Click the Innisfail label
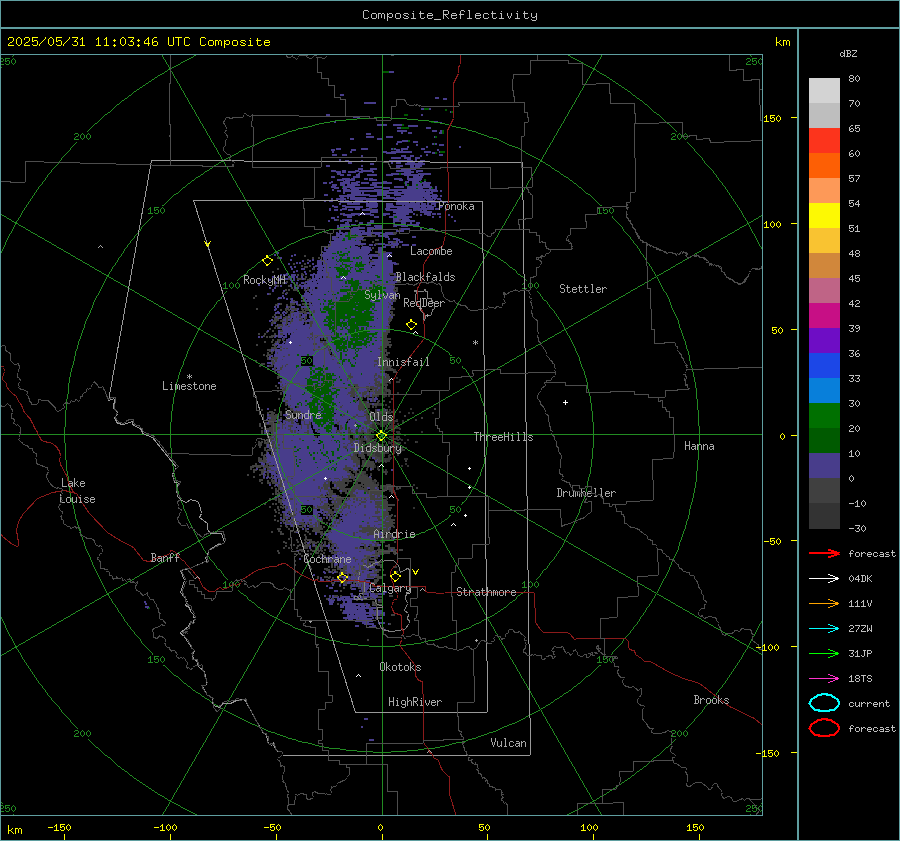This screenshot has width=900, height=841. [x=404, y=362]
